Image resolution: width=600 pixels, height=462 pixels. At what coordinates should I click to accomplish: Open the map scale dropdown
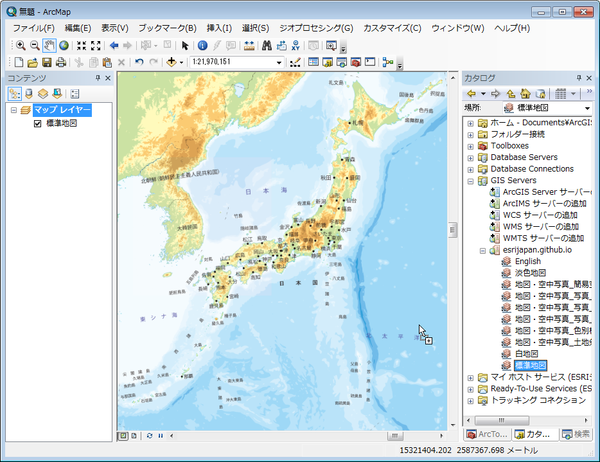click(x=279, y=63)
